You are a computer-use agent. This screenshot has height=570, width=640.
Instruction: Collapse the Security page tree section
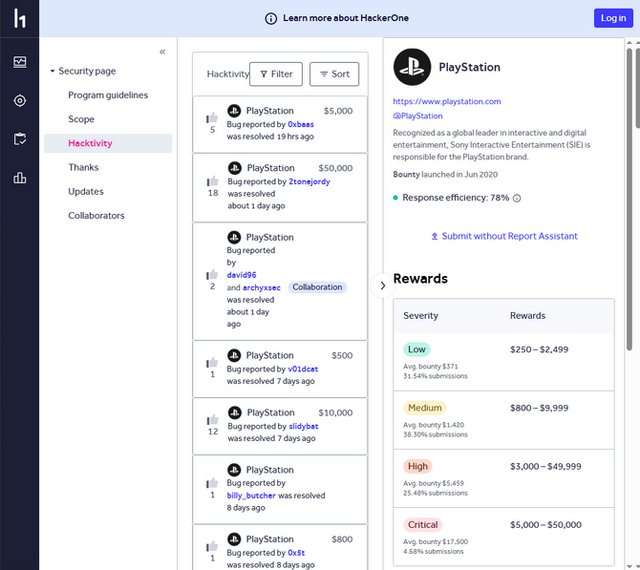point(52,71)
